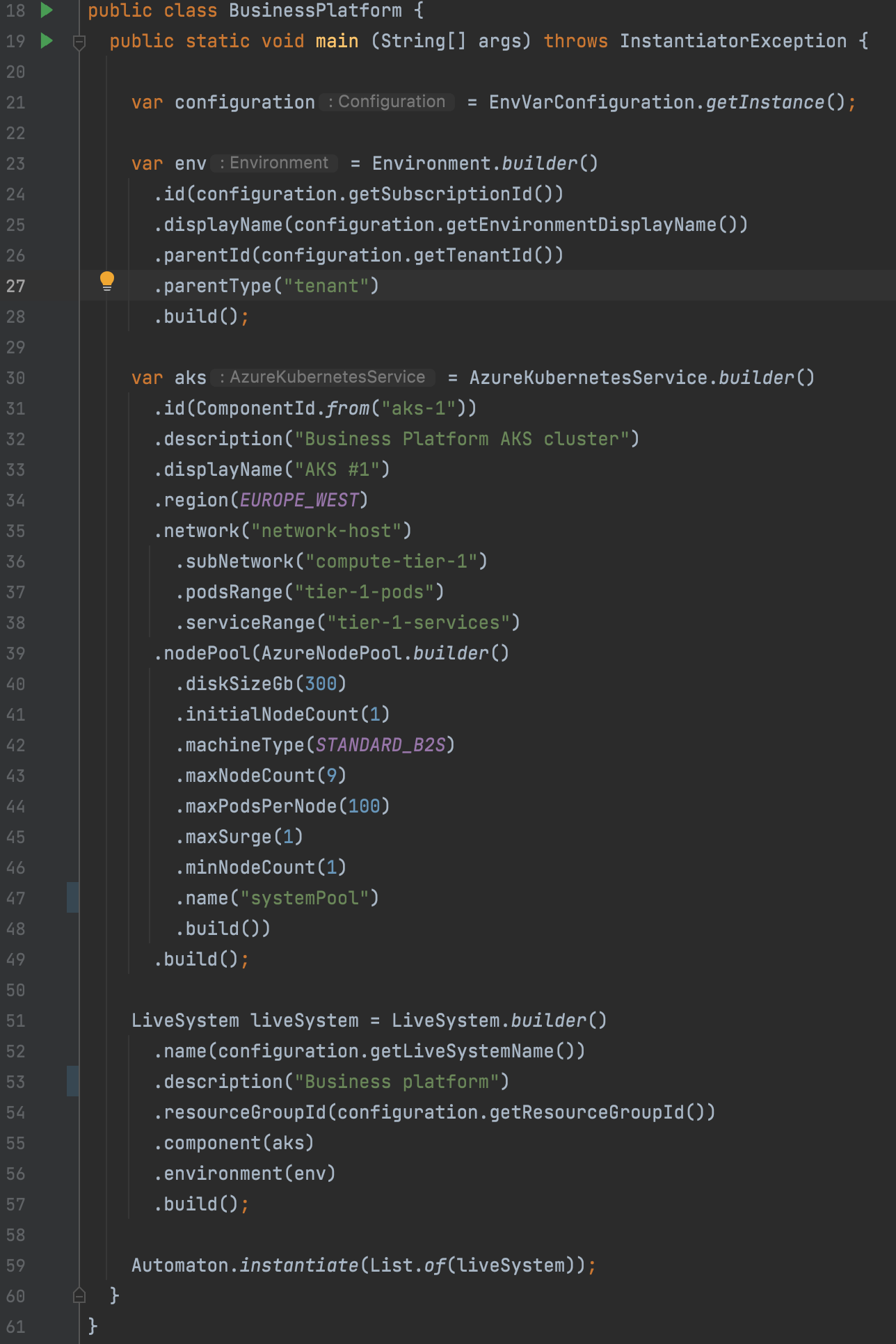Click the string "Business Platform AKS cluster"
The image size is (896, 1344).
click(462, 439)
